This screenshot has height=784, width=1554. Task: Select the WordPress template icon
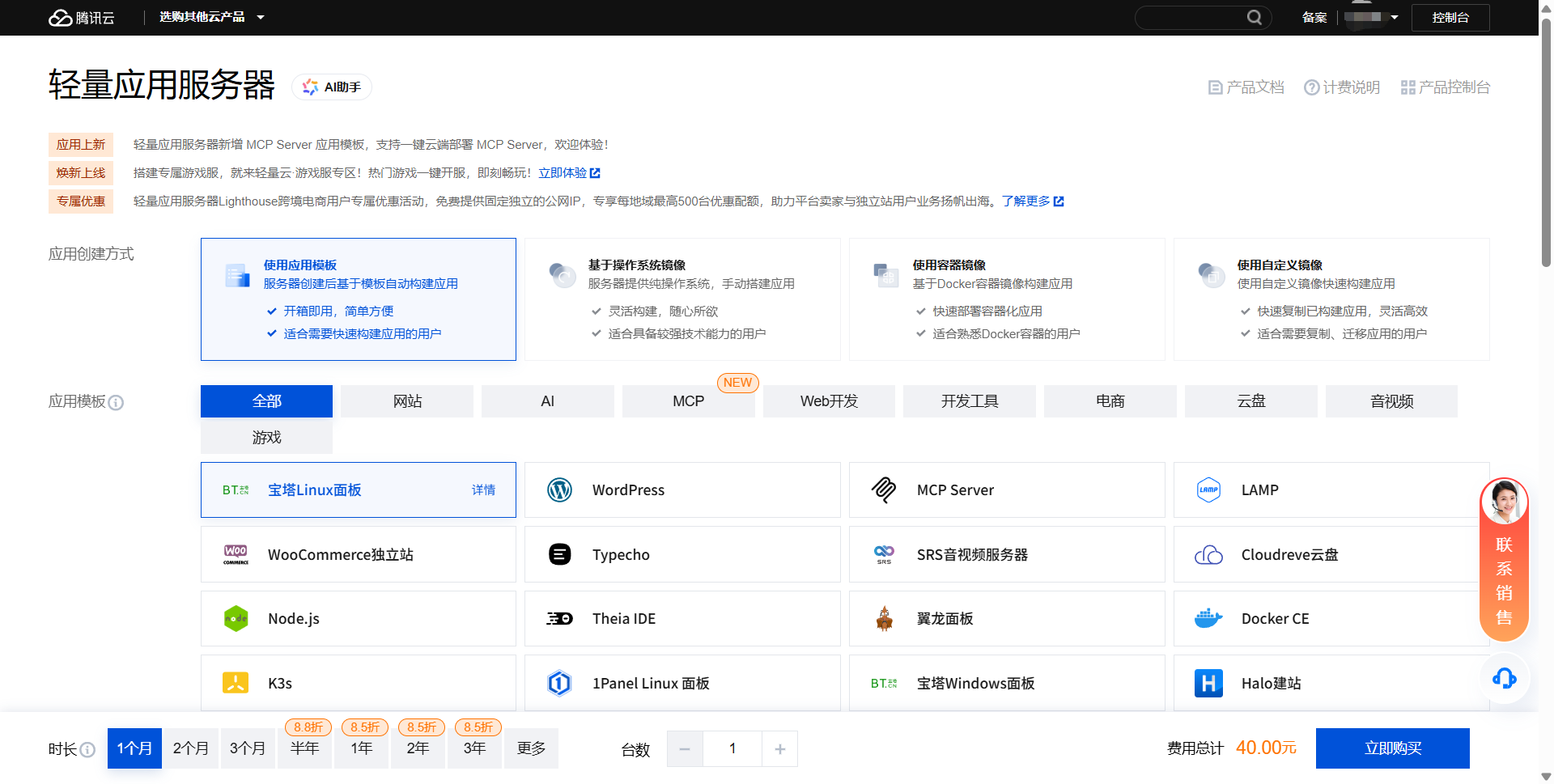click(x=559, y=490)
